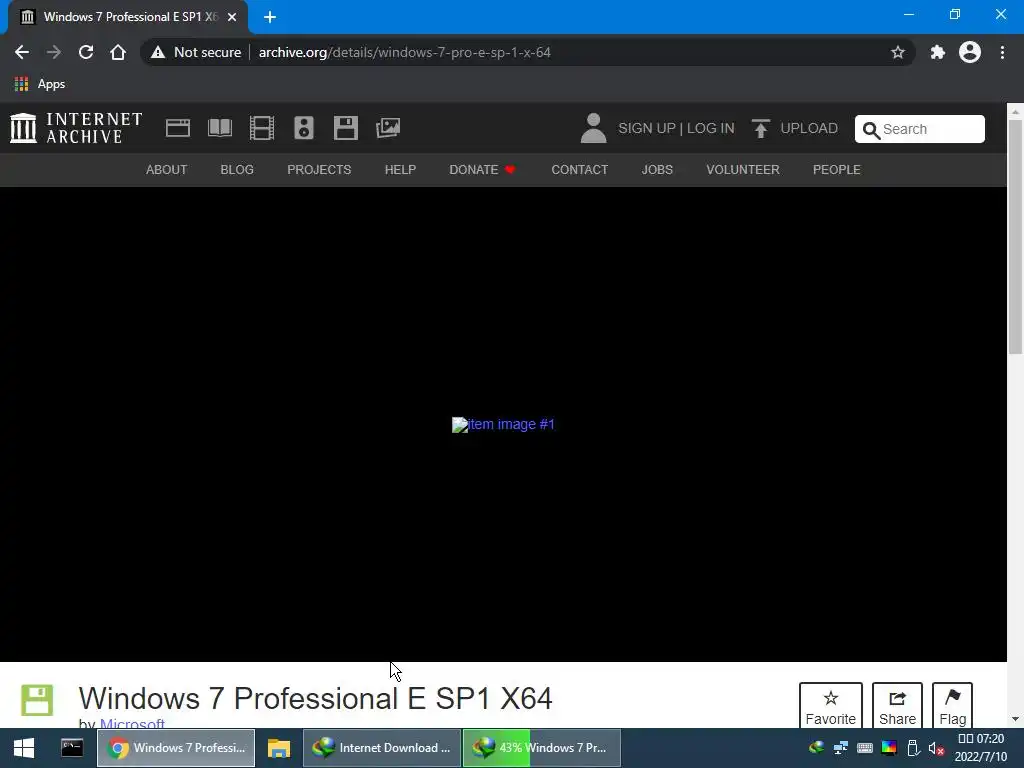Click the SIGN UP link
Screen dimensions: 1024x768
[x=647, y=129]
